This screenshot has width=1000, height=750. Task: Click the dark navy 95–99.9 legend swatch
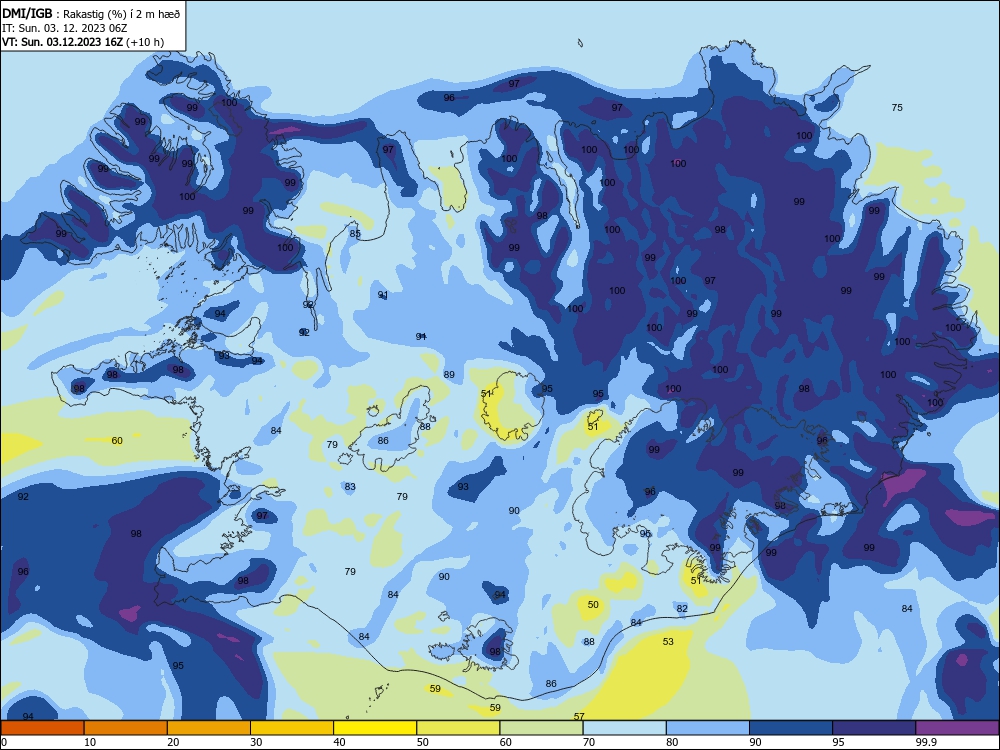coord(874,728)
